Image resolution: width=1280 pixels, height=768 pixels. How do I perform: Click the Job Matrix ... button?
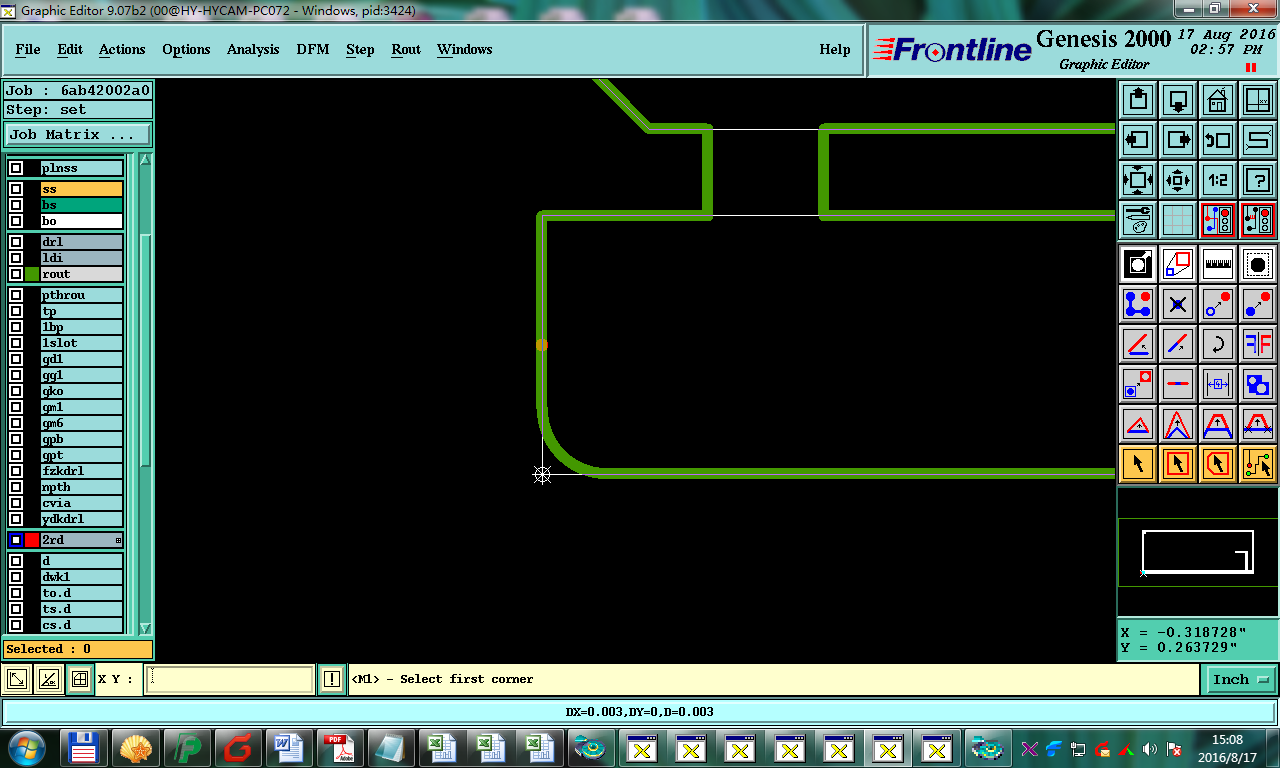click(78, 134)
